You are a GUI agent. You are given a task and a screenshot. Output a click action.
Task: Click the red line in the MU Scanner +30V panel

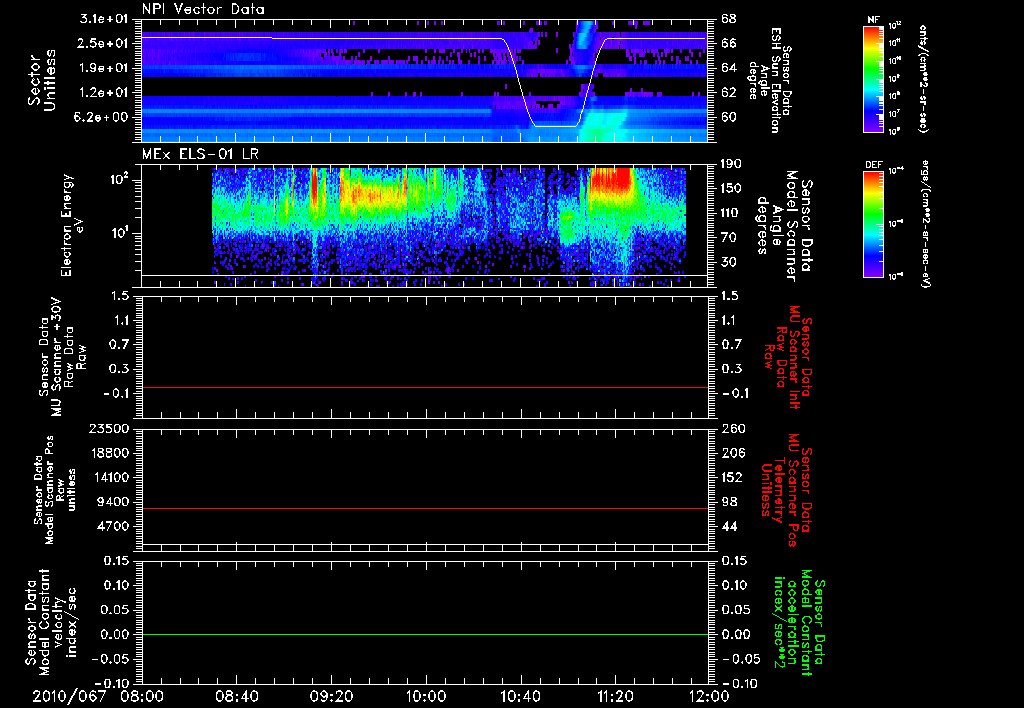pos(425,387)
